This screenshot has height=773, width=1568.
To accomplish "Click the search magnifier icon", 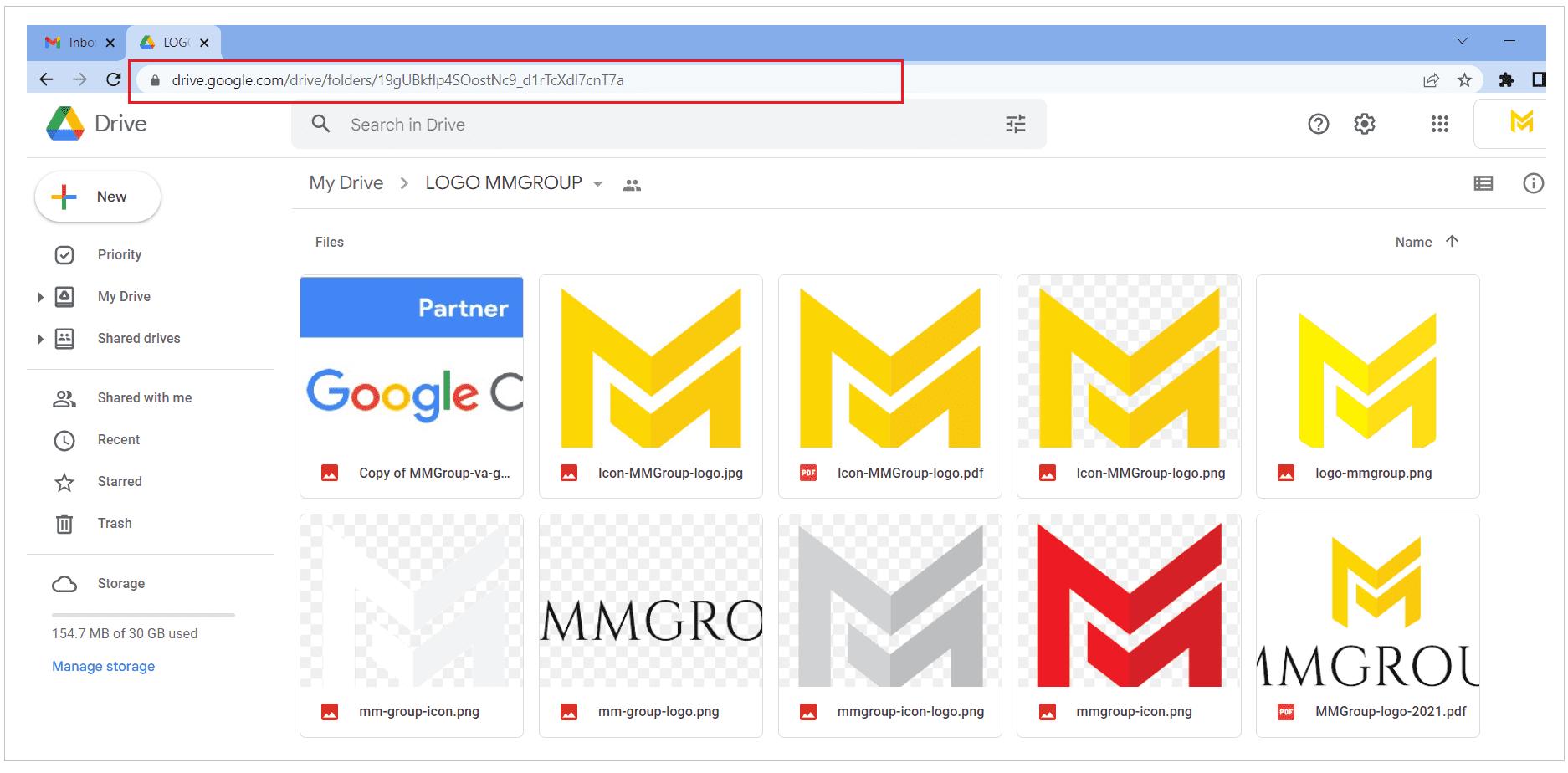I will pos(320,124).
